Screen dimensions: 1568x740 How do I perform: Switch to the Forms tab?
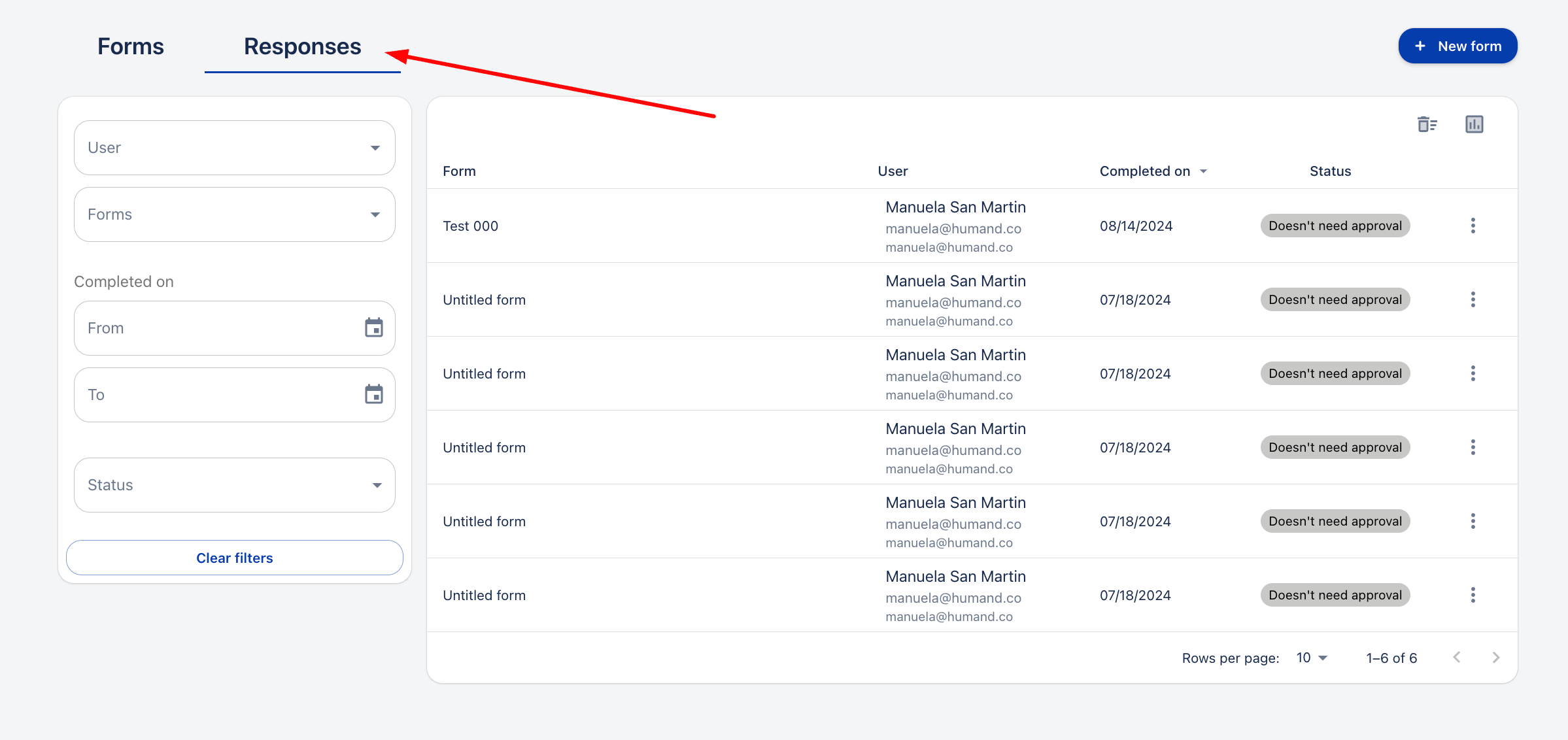pos(131,47)
